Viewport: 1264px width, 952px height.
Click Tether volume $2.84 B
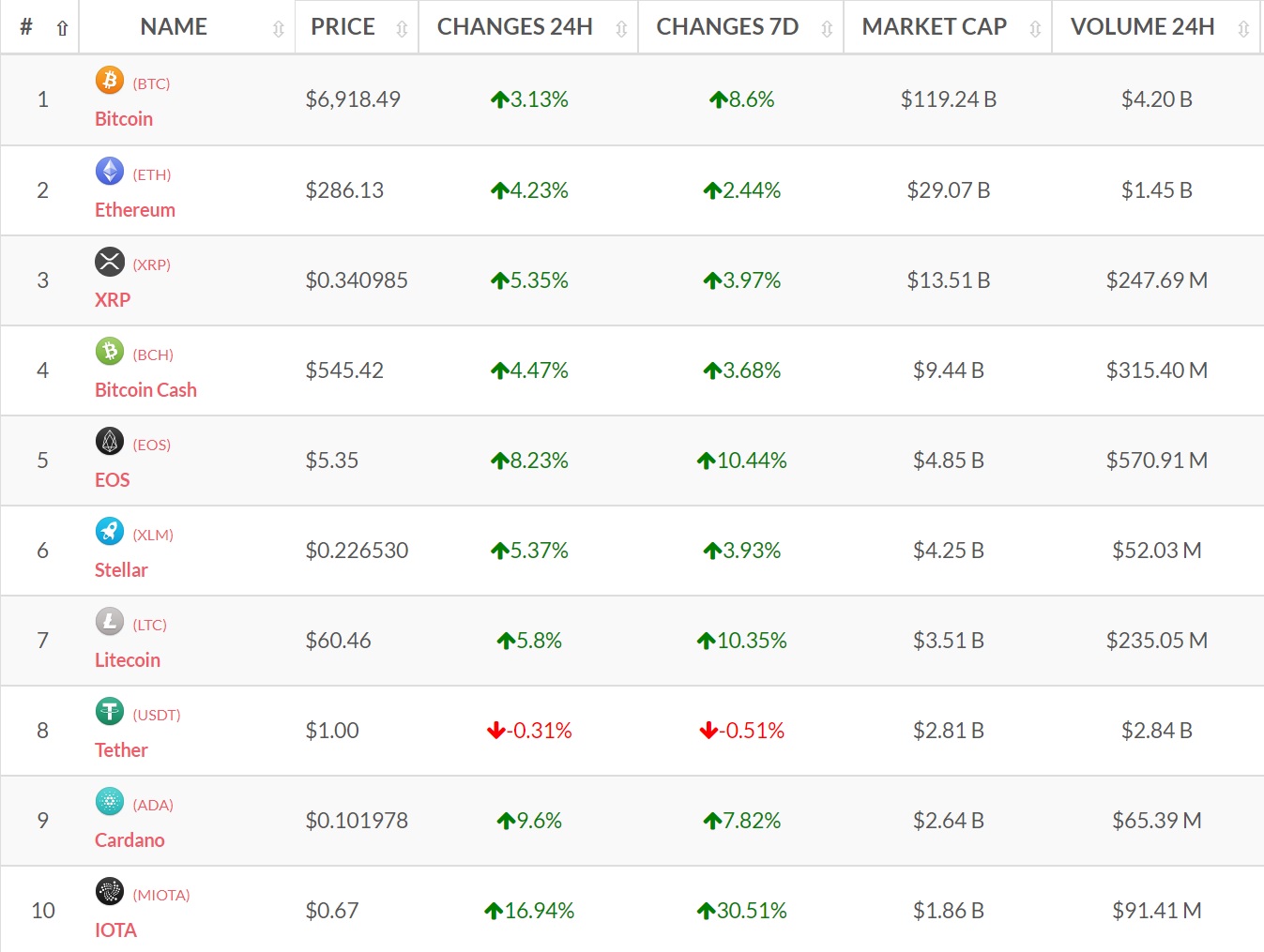(x=1157, y=731)
